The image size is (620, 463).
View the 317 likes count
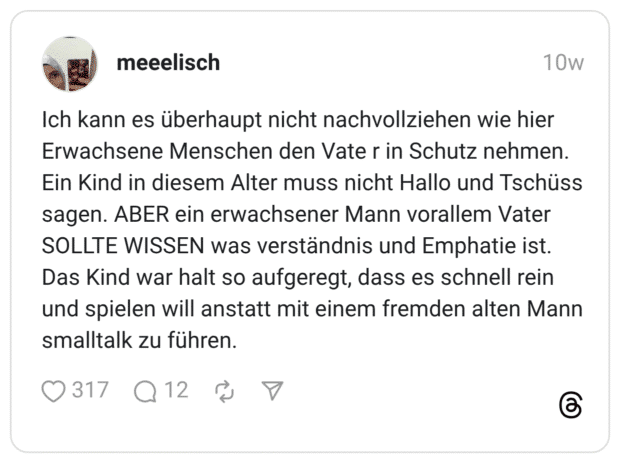click(90, 391)
